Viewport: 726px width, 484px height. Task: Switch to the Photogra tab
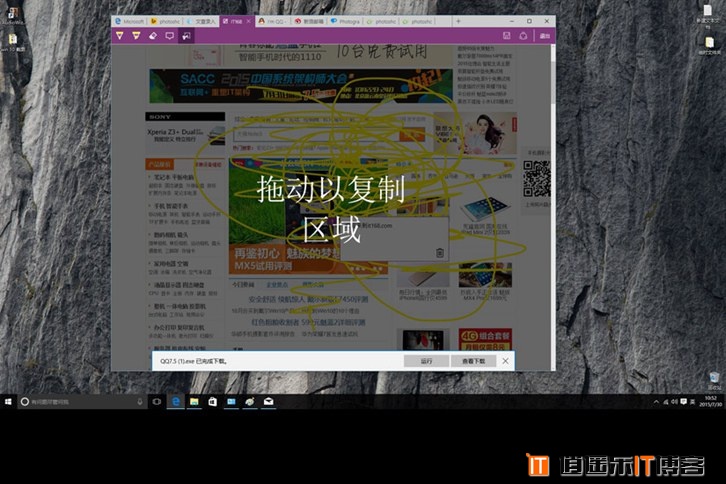coord(345,21)
